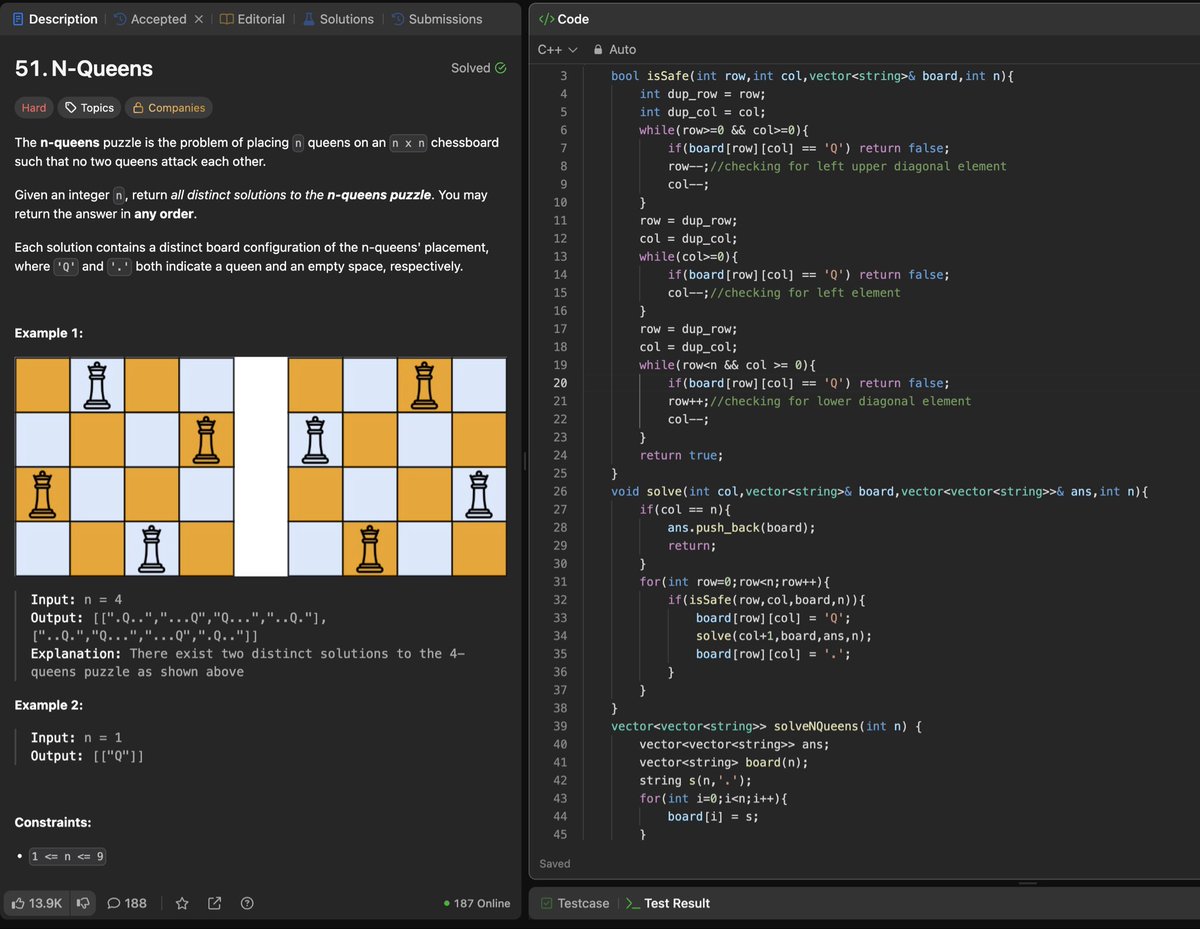This screenshot has width=1200, height=929.
Task: Click the 'int dup_row = row;' line
Action: 703,94
